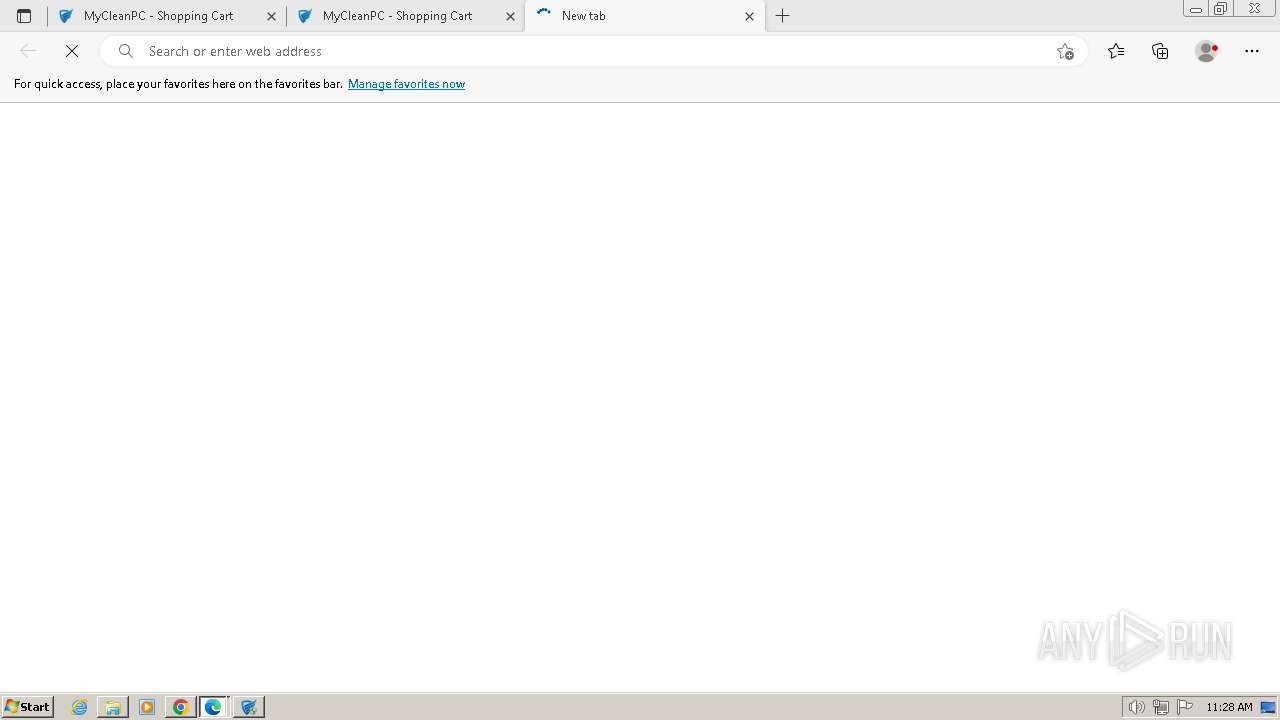
Task: Open a new tab with plus button
Action: (783, 16)
